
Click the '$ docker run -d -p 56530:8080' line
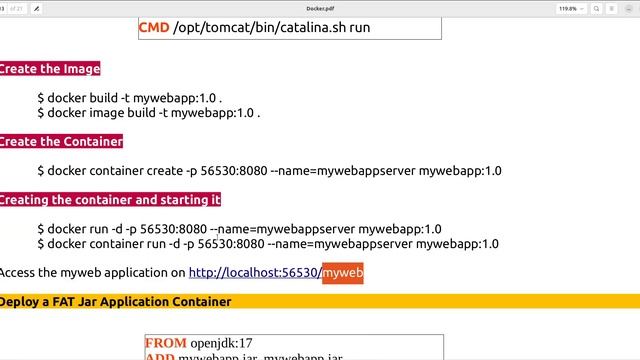239,229
